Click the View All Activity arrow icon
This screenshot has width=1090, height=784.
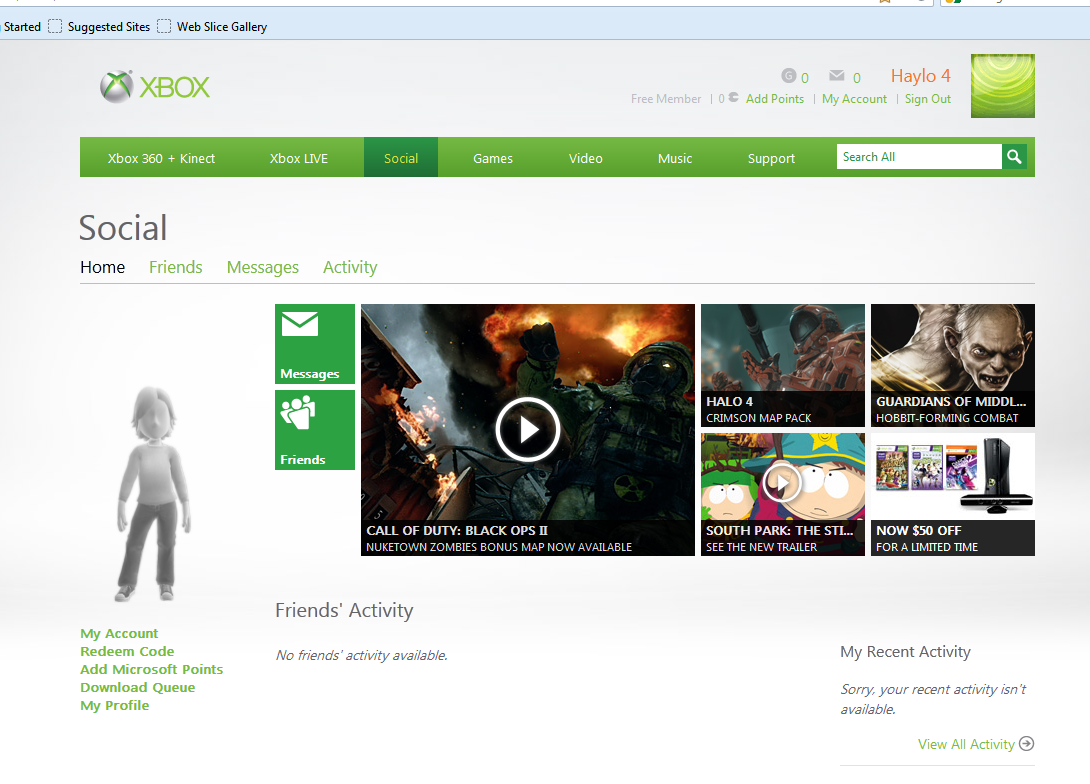(x=1027, y=744)
